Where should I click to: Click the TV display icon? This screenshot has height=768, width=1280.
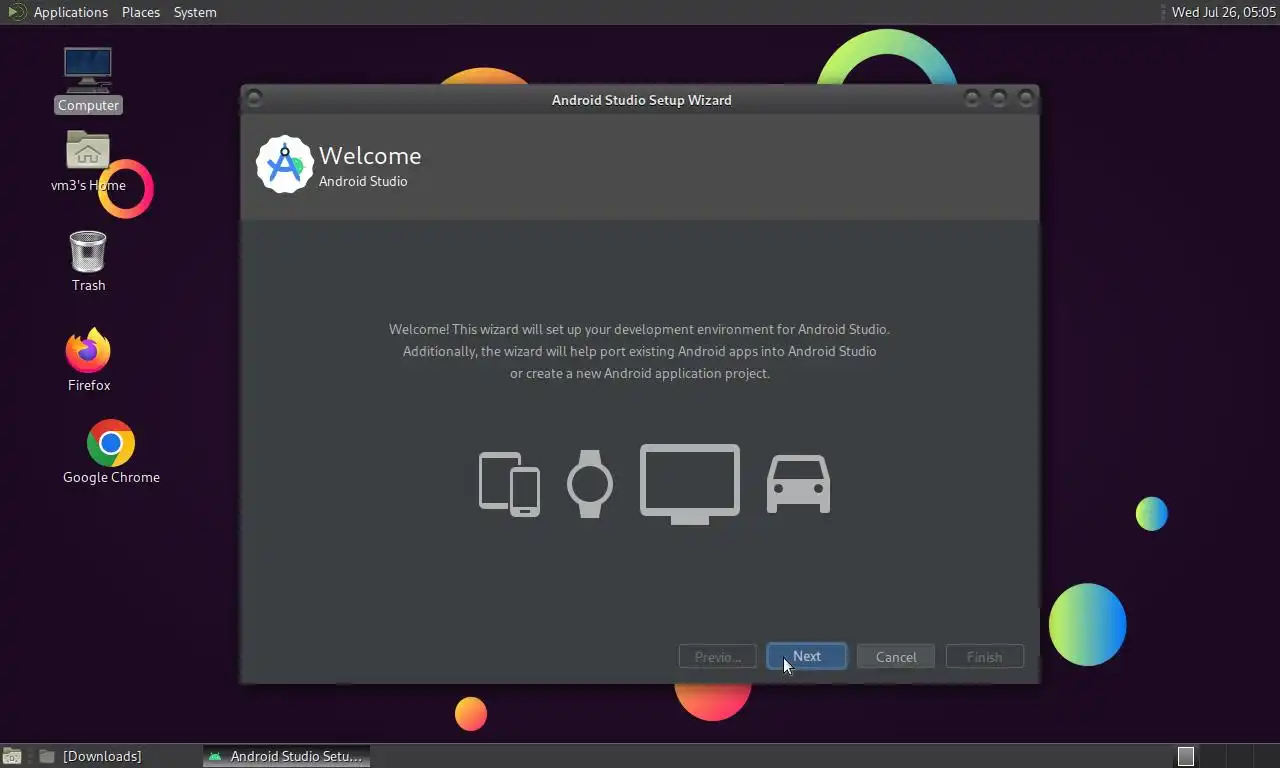coord(690,484)
